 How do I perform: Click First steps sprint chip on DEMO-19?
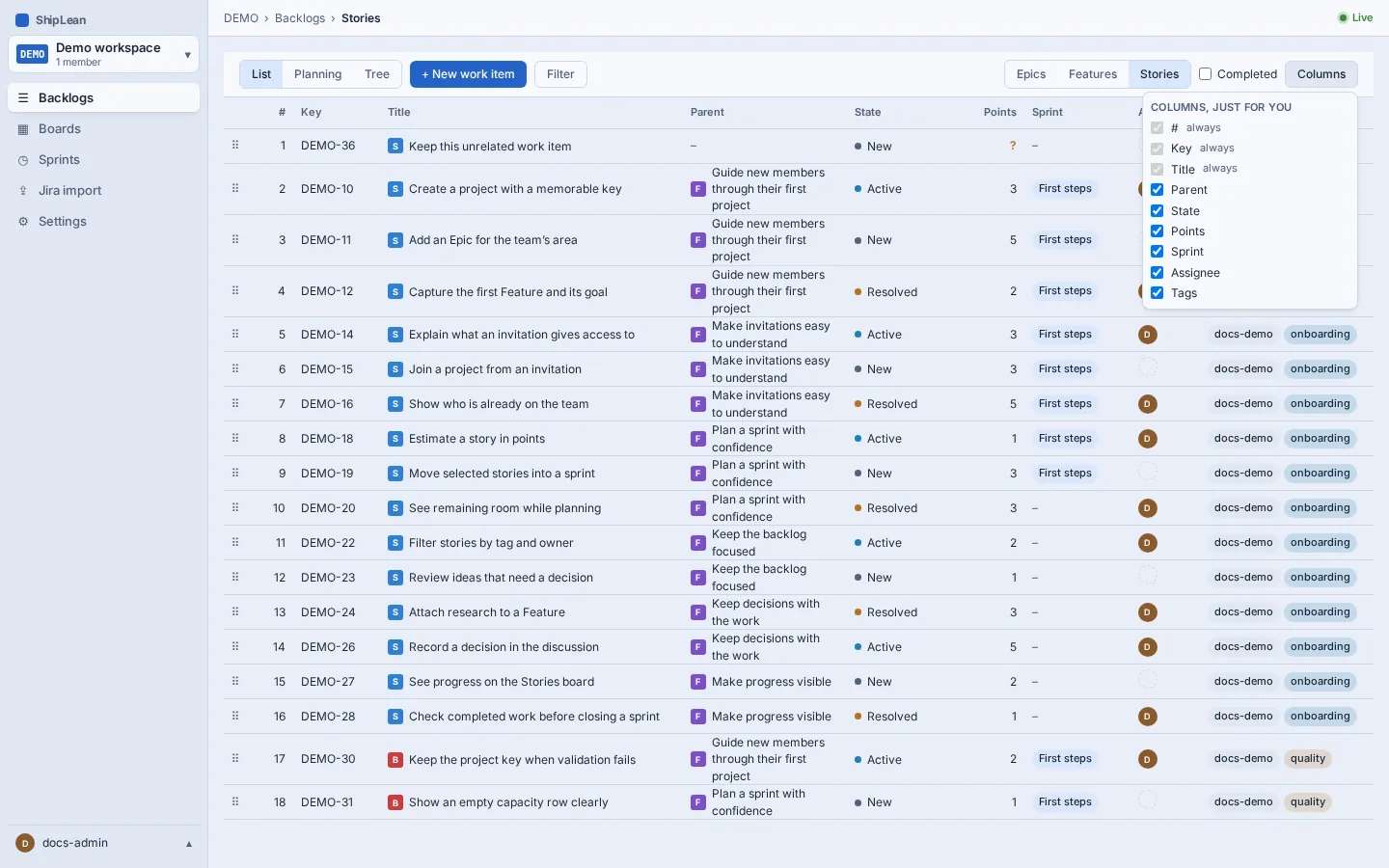click(x=1065, y=474)
